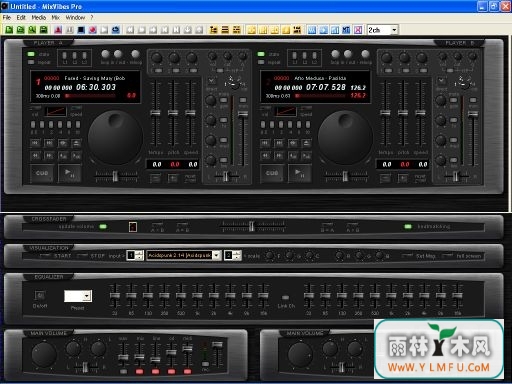Toggle Player B repeat indicator
Image resolution: width=512 pixels, height=384 pixels.
pos(261,62)
